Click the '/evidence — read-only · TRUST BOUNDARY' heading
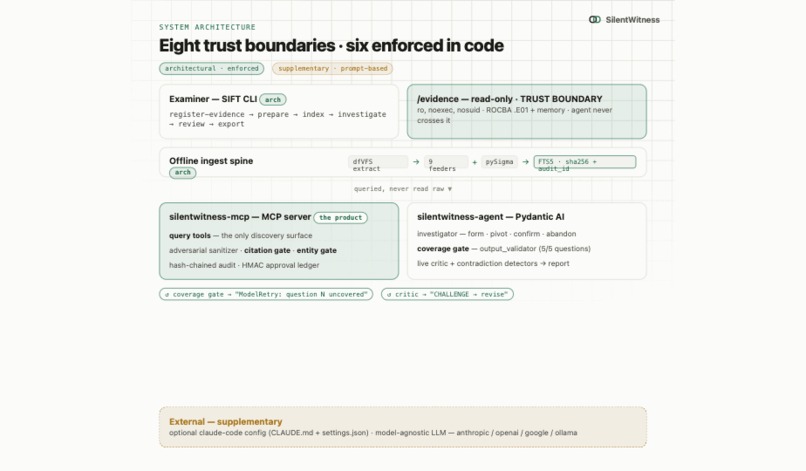 tap(509, 99)
